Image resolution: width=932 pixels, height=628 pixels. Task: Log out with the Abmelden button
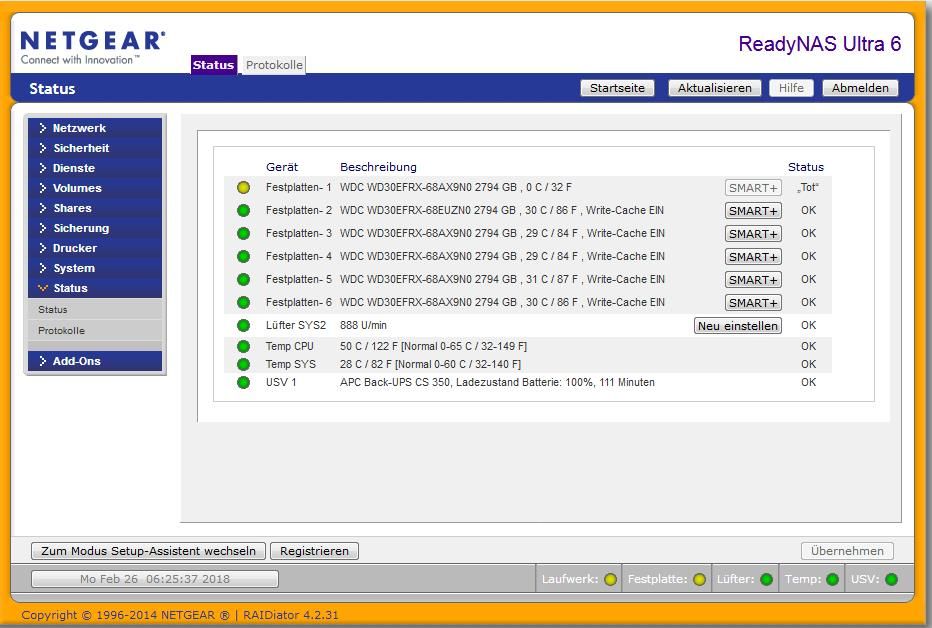(860, 88)
